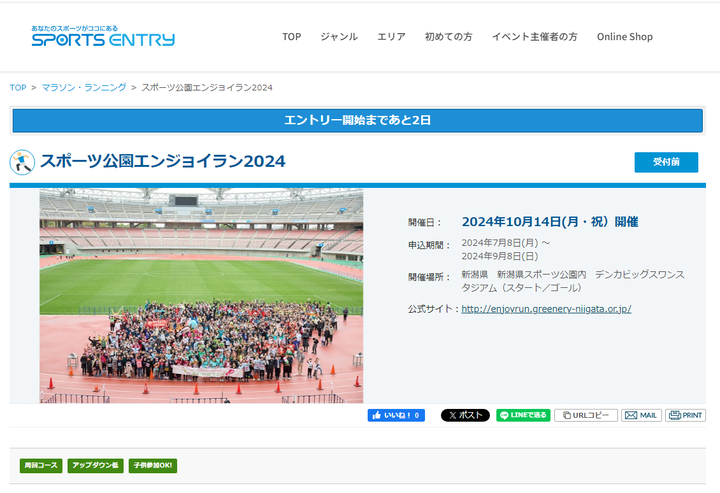Click the Facebook いいね! like button
720x493 pixels.
coord(396,415)
